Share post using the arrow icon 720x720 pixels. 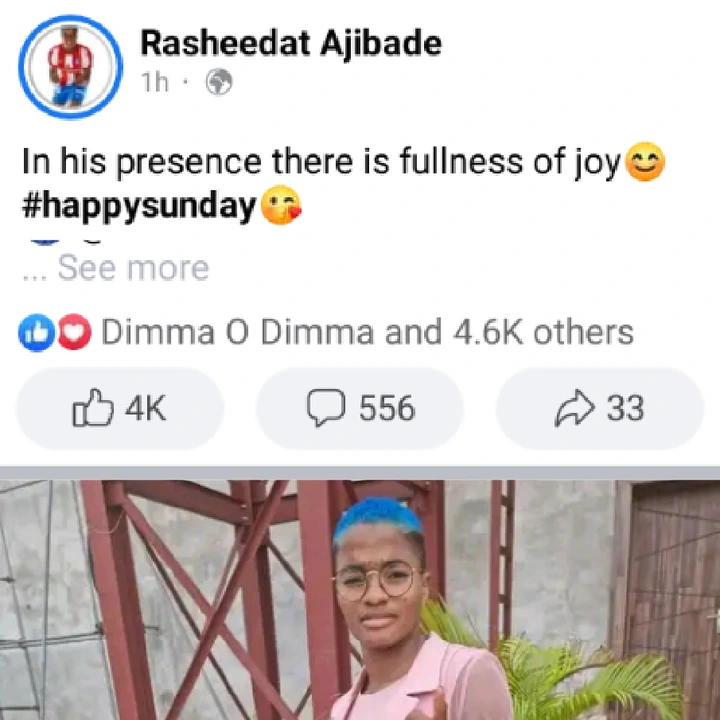[575, 408]
